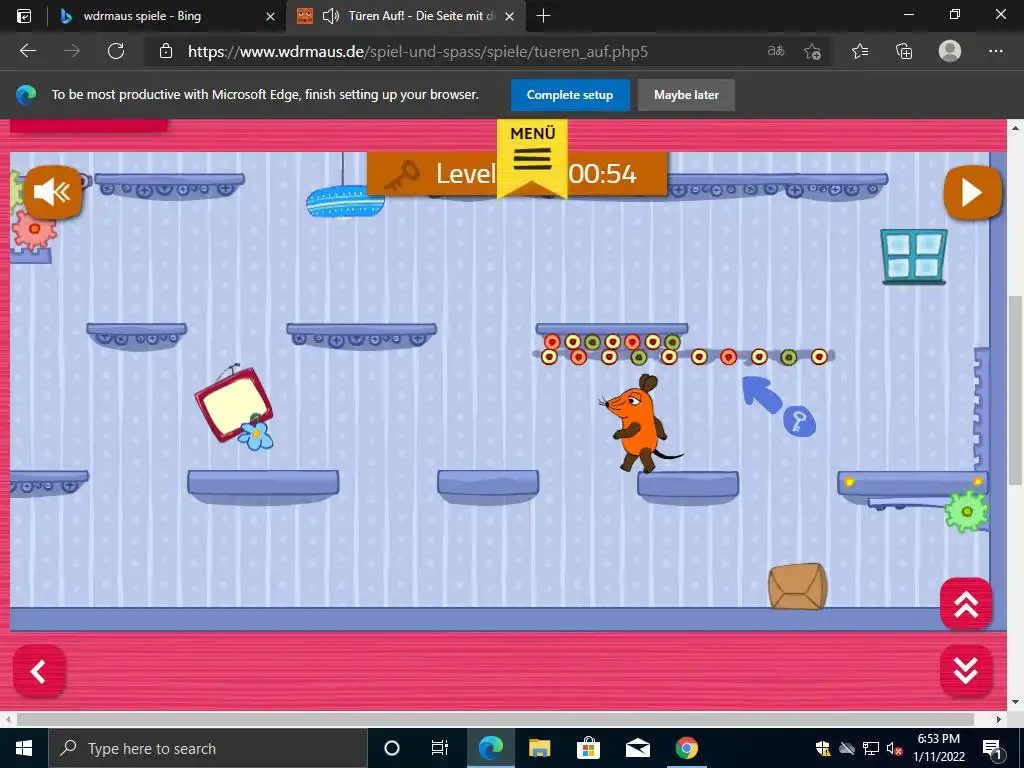
Task: Open File Explorer from taskbar
Action: (x=539, y=748)
